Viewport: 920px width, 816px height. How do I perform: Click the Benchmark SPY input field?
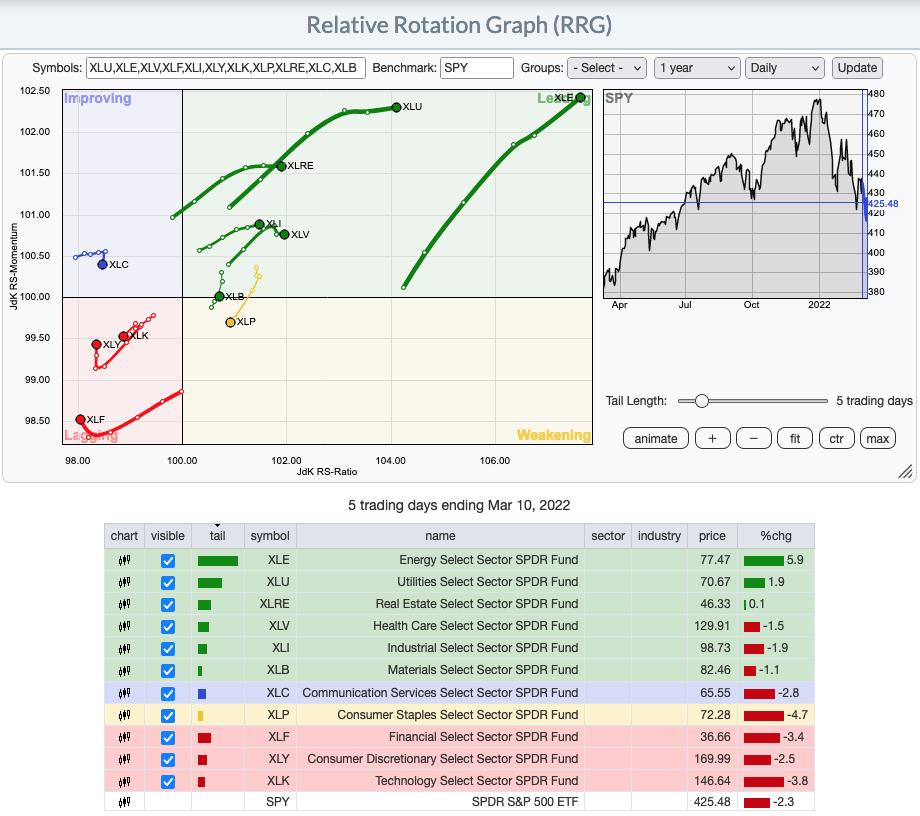(x=476, y=68)
